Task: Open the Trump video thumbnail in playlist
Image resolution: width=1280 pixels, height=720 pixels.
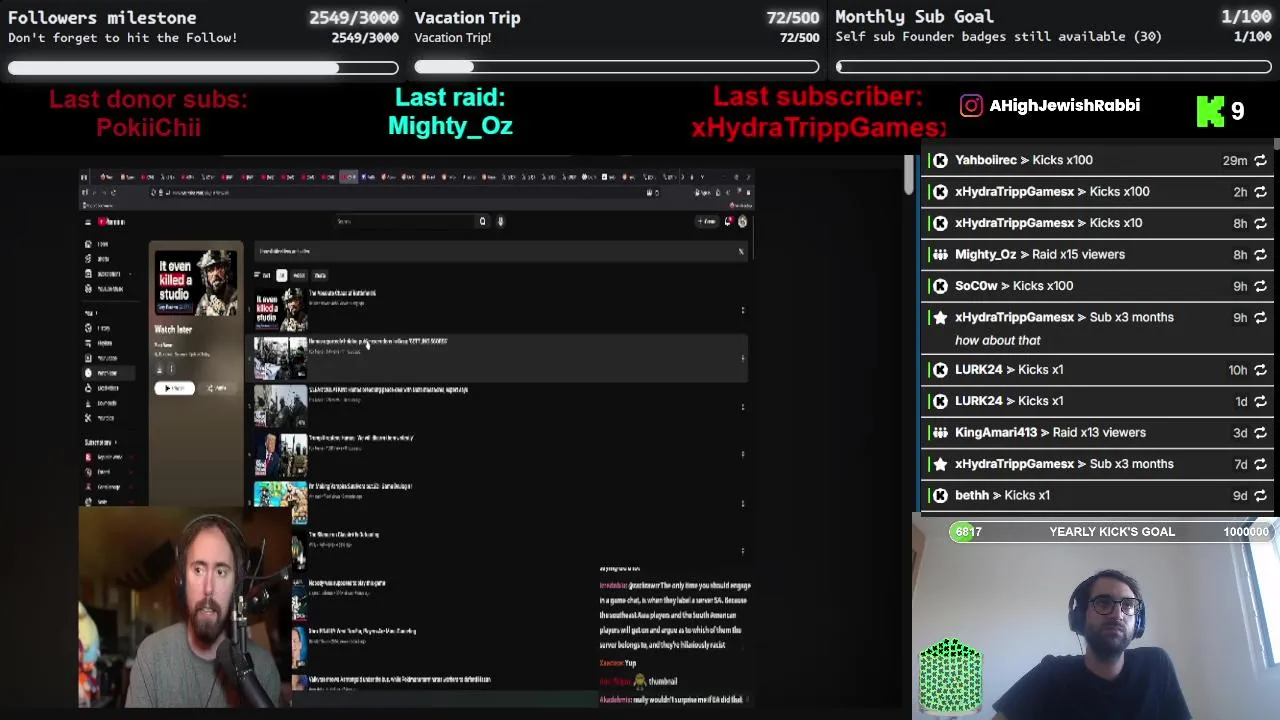Action: pos(281,454)
